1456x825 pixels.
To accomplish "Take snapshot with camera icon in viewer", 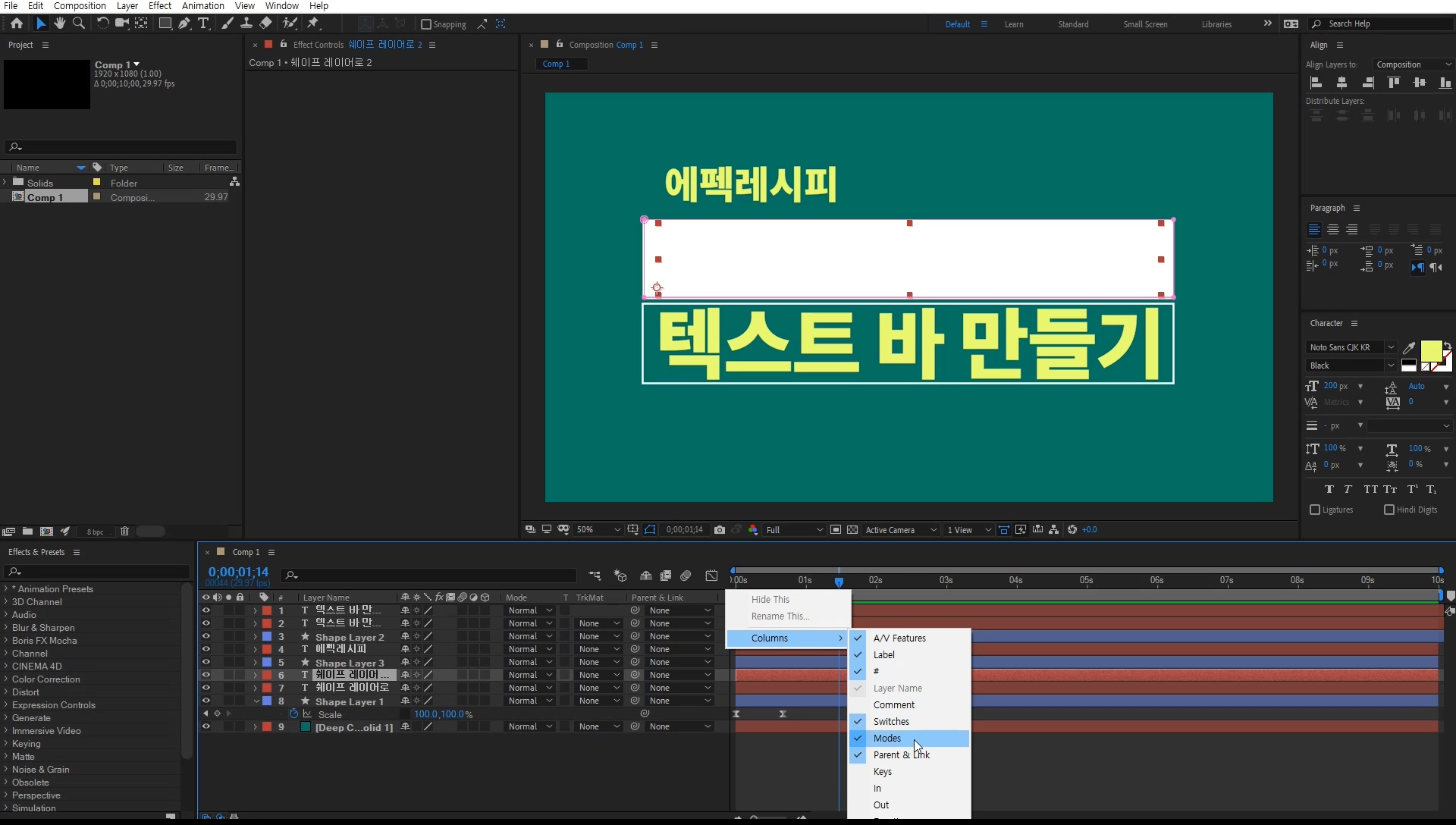I will [x=719, y=530].
